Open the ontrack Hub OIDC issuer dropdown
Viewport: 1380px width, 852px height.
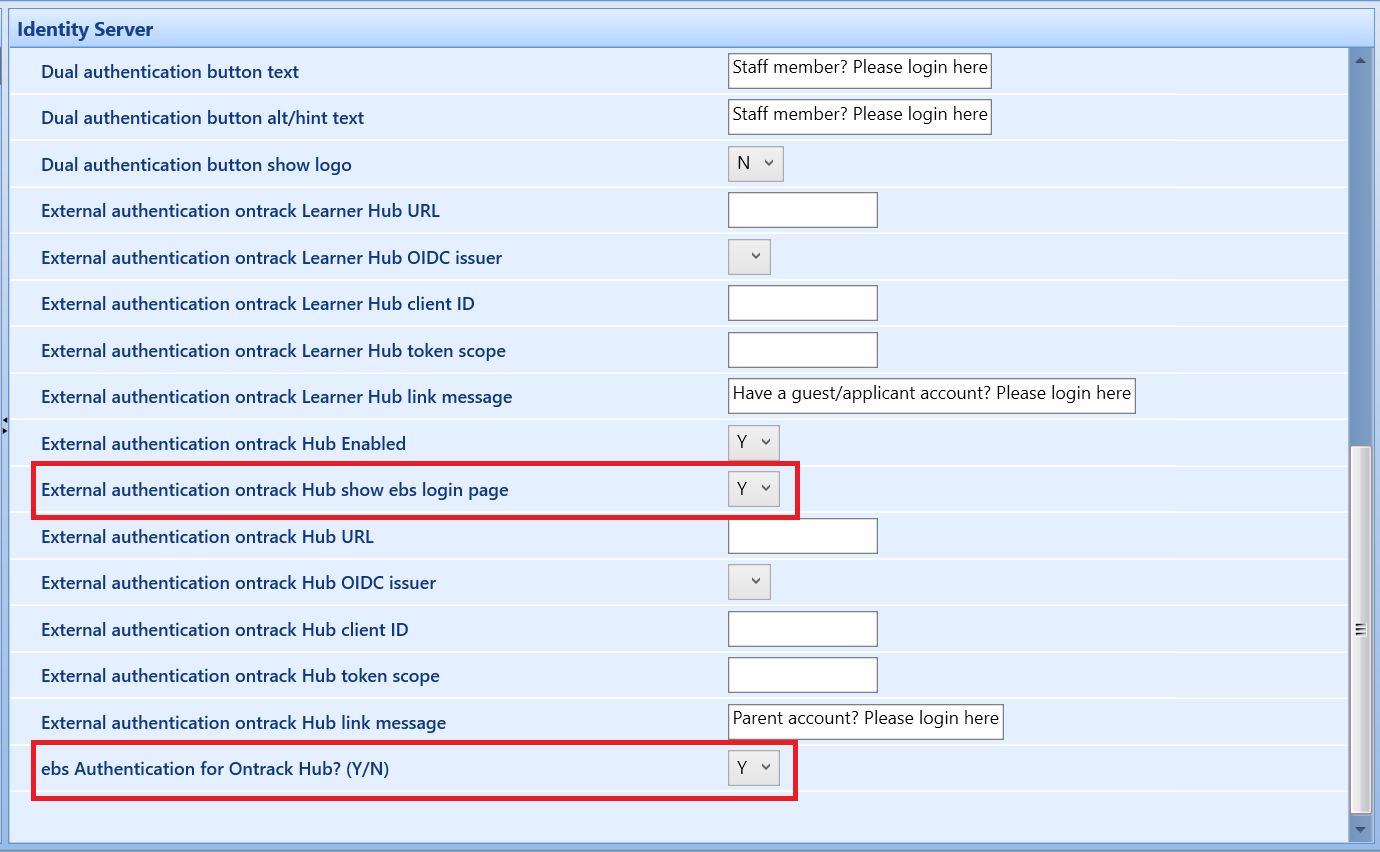(749, 582)
